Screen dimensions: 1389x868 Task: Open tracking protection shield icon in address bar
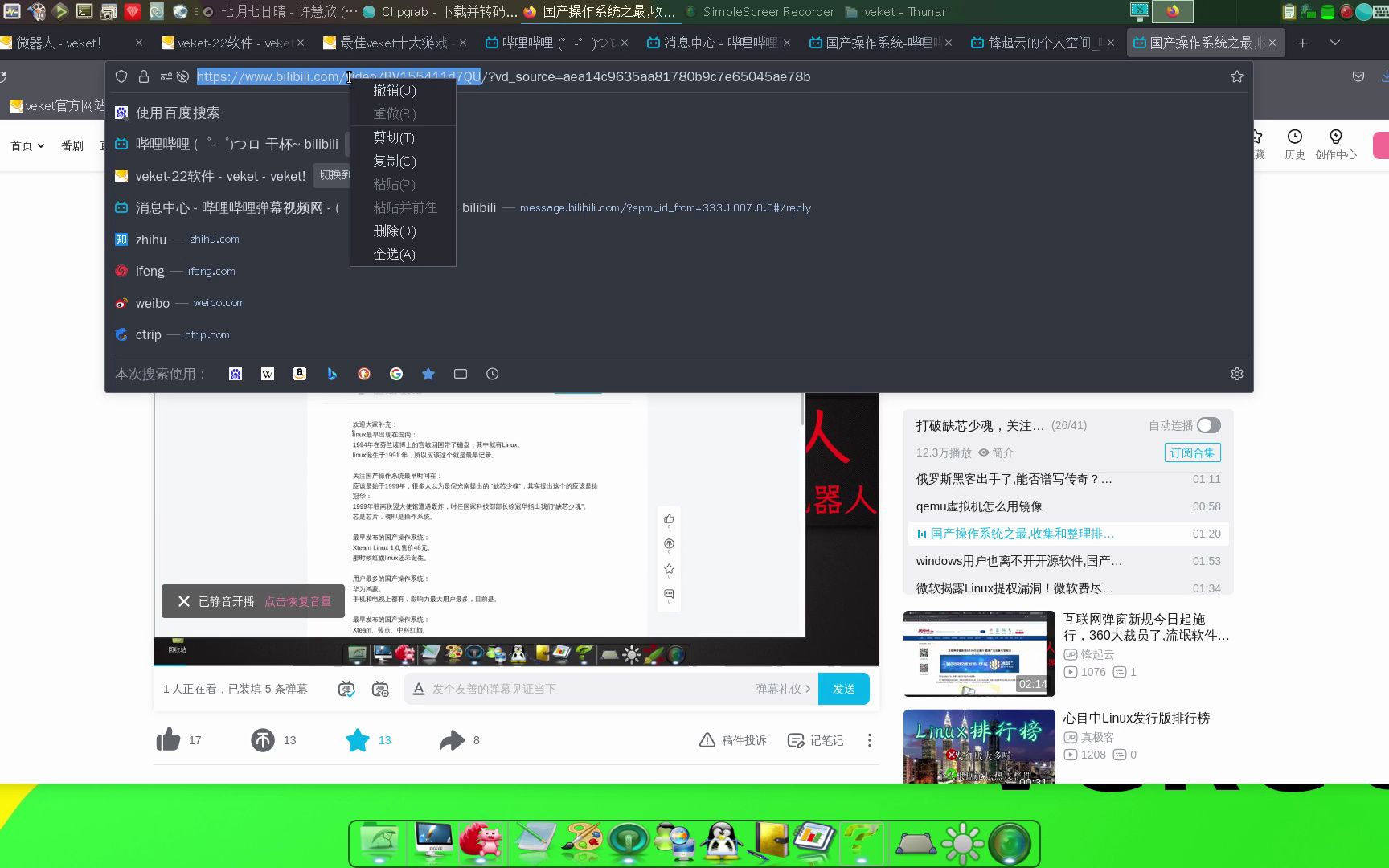[x=121, y=76]
